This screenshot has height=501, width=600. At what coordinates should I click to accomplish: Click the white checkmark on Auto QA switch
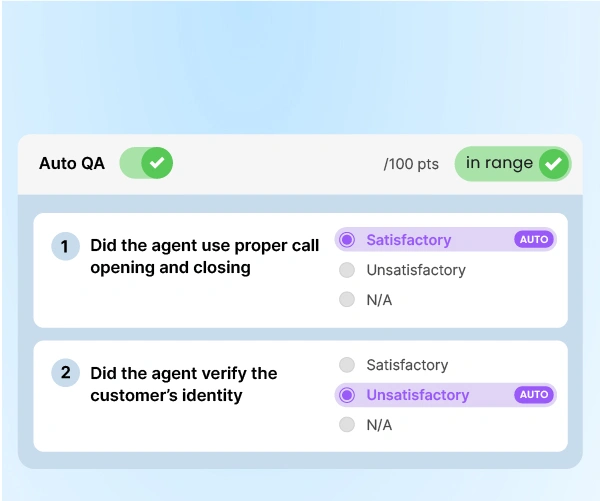click(x=157, y=163)
